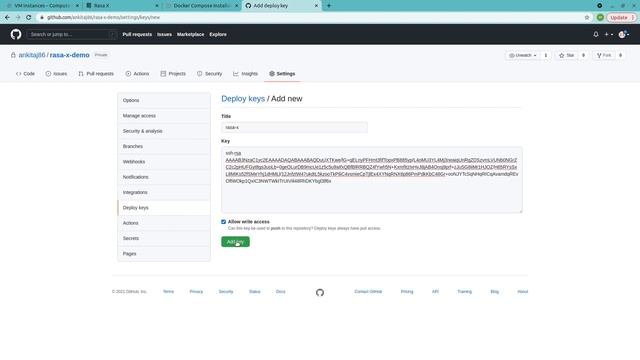
Task: Select Manage access in settings sidebar
Action: pyautogui.click(x=164, y=116)
